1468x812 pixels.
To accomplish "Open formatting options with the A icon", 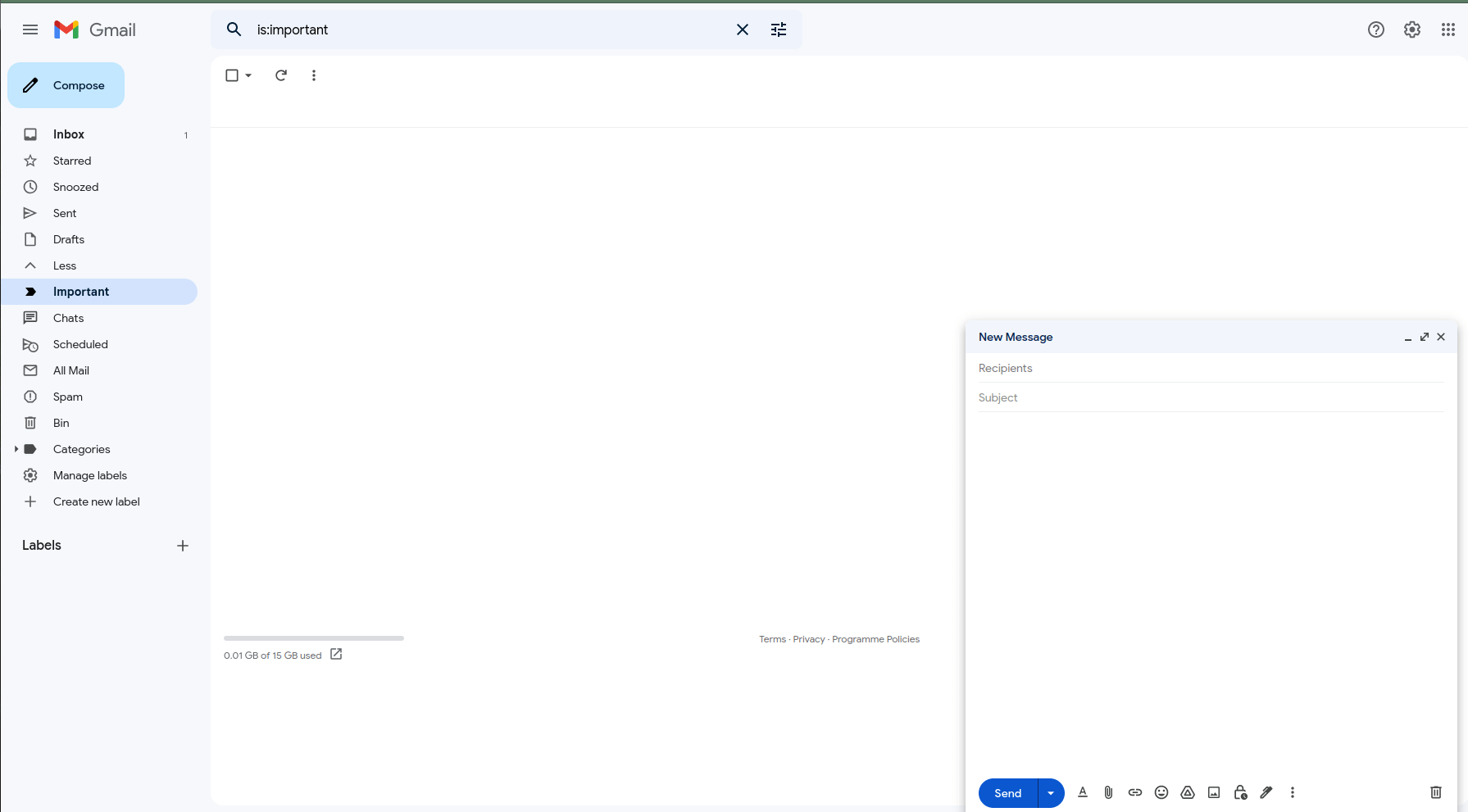I will pyautogui.click(x=1082, y=792).
